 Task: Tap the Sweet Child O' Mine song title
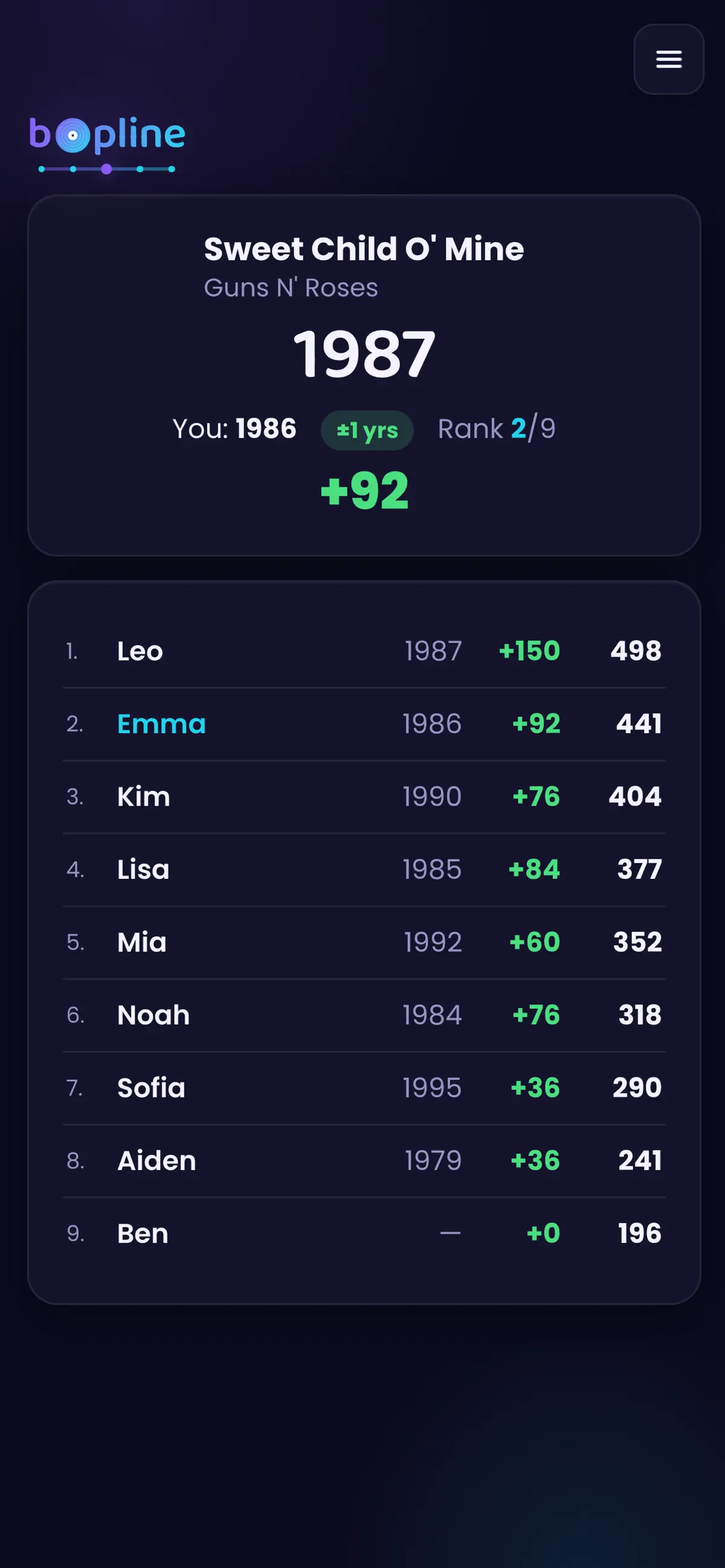pyautogui.click(x=364, y=249)
